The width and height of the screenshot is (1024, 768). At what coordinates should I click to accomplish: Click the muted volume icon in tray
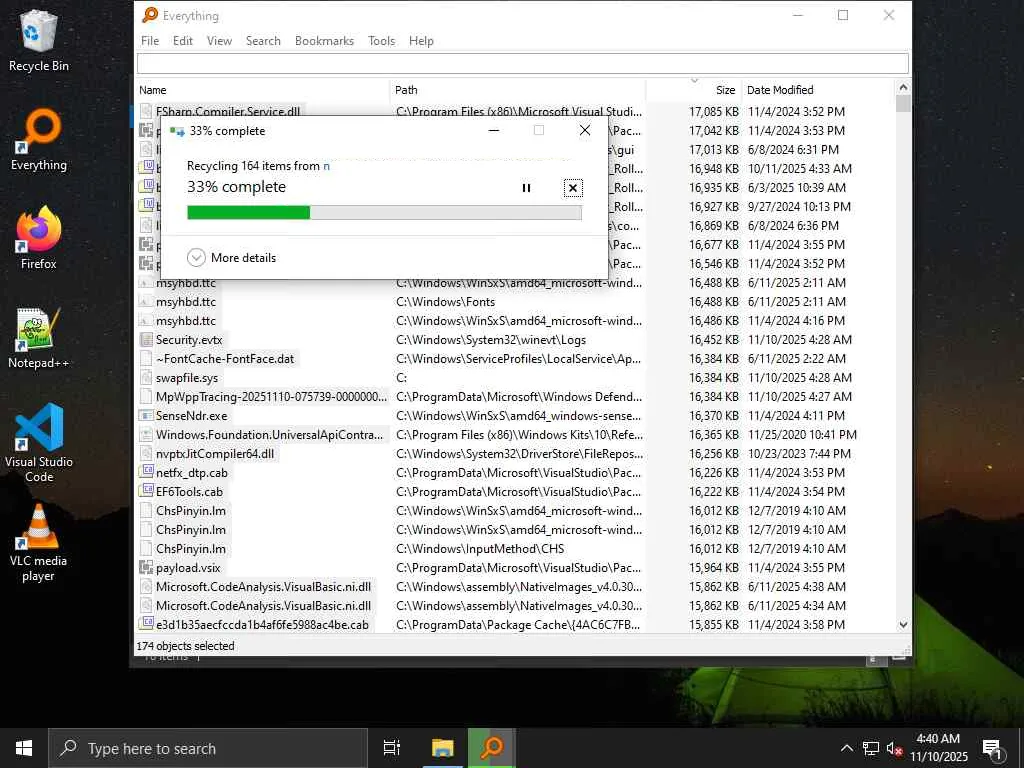(894, 748)
